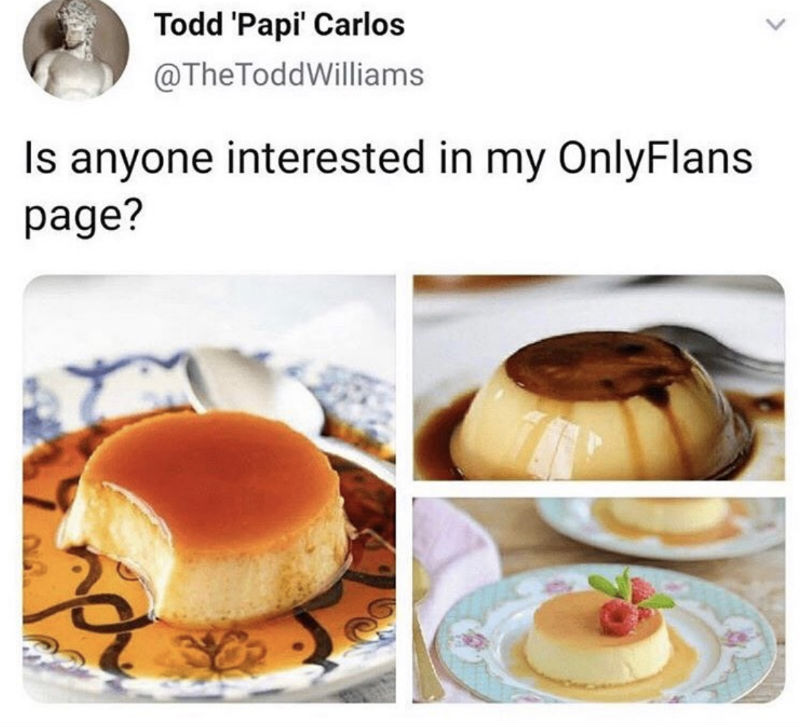Open the statue profile avatar
Image resolution: width=800 pixels, height=727 pixels.
click(77, 49)
